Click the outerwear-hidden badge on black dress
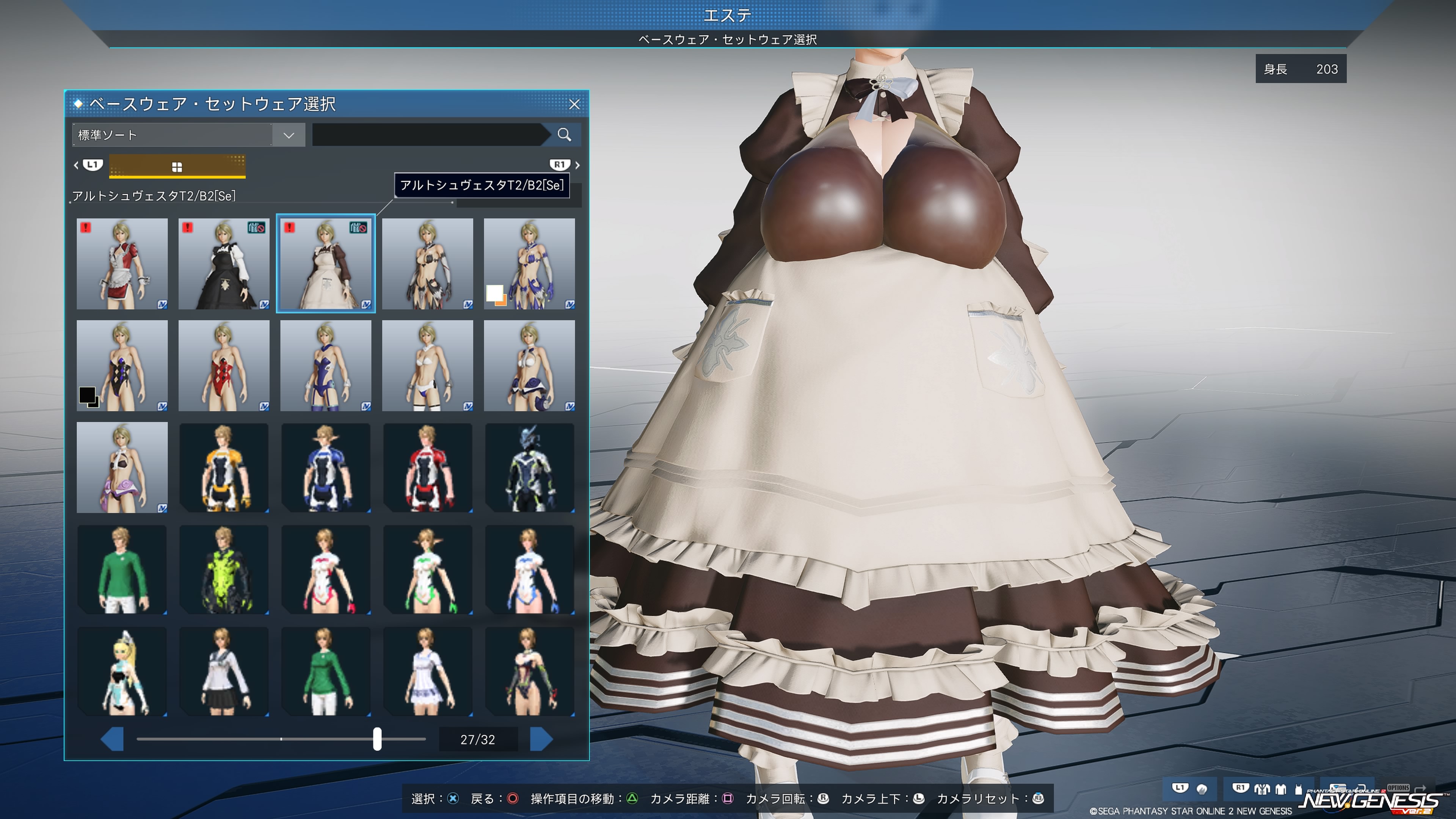 pyautogui.click(x=256, y=228)
